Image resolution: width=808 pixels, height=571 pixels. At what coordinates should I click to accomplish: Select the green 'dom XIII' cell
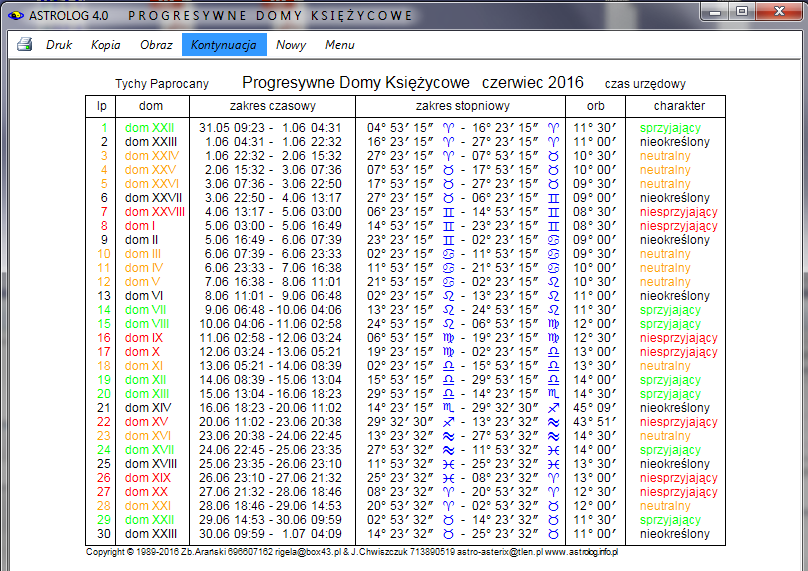[147, 394]
